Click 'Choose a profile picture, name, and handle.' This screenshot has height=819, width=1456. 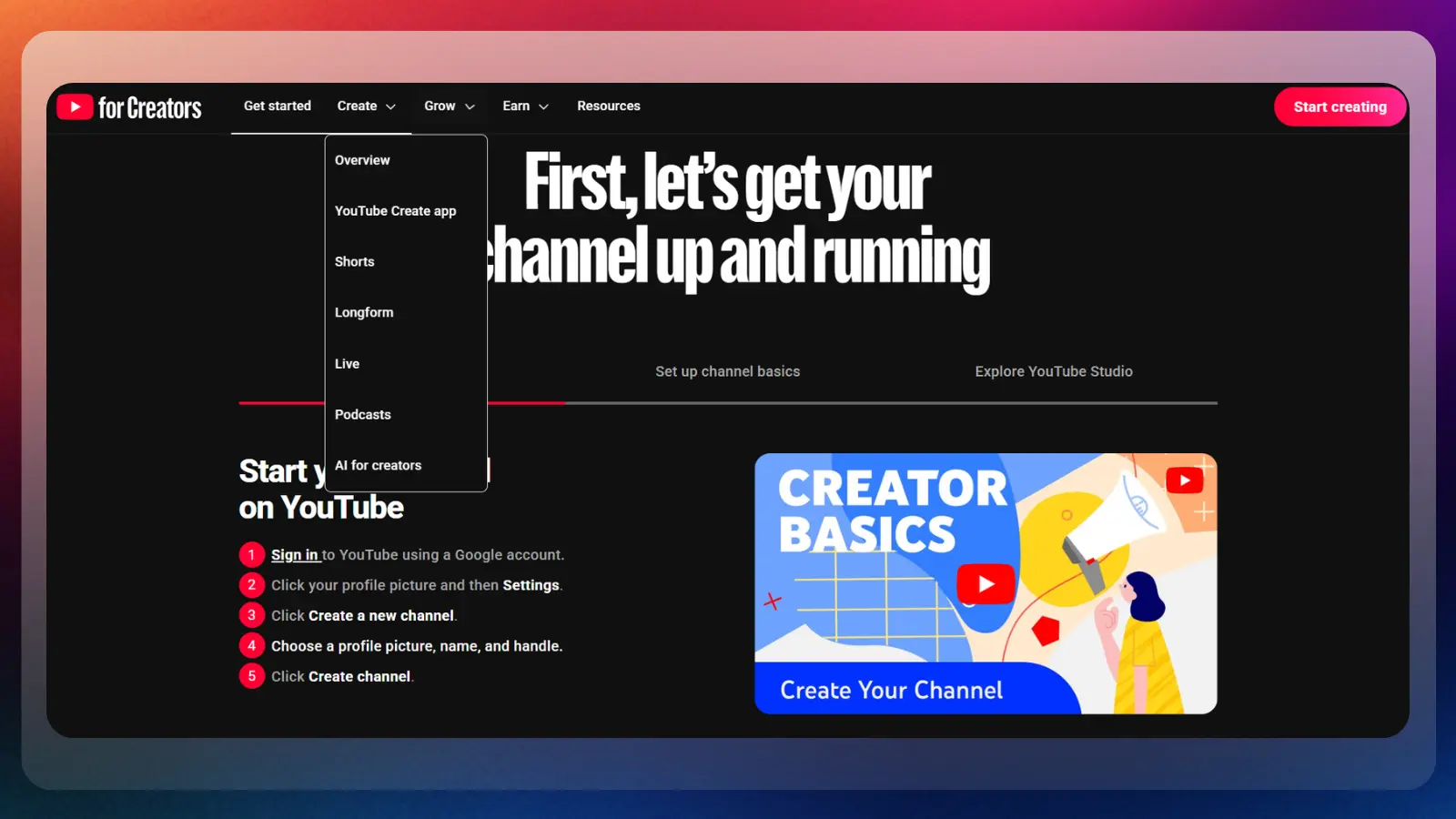417,646
